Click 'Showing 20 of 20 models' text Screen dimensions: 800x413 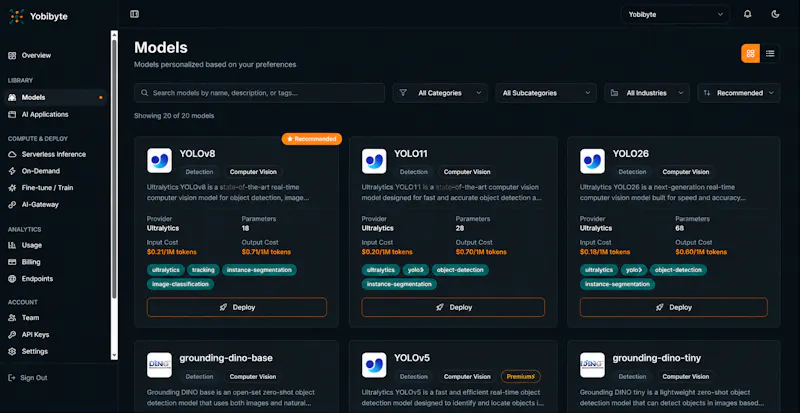[174, 116]
